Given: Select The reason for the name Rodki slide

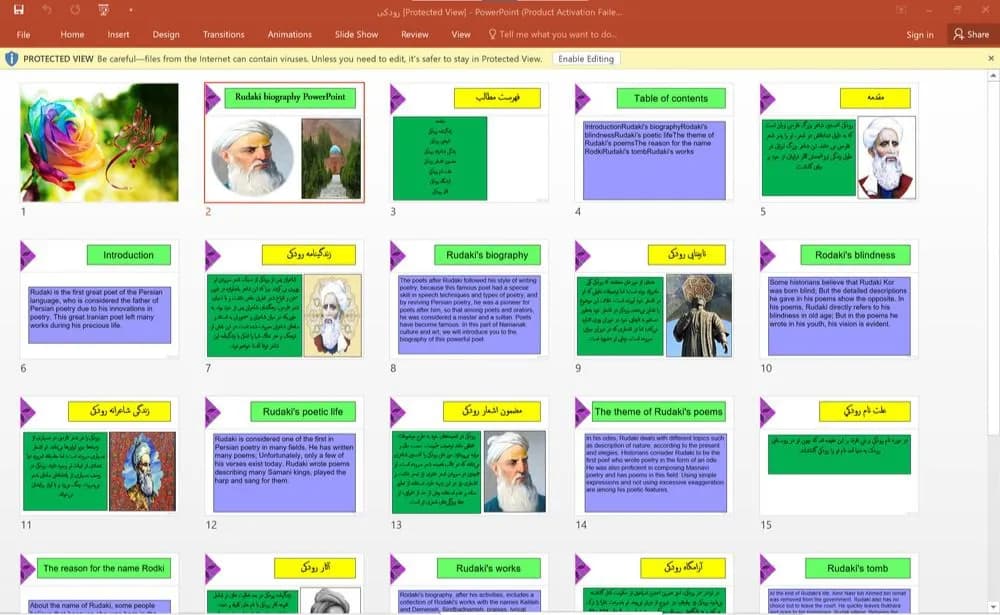Looking at the screenshot, I should point(99,584).
